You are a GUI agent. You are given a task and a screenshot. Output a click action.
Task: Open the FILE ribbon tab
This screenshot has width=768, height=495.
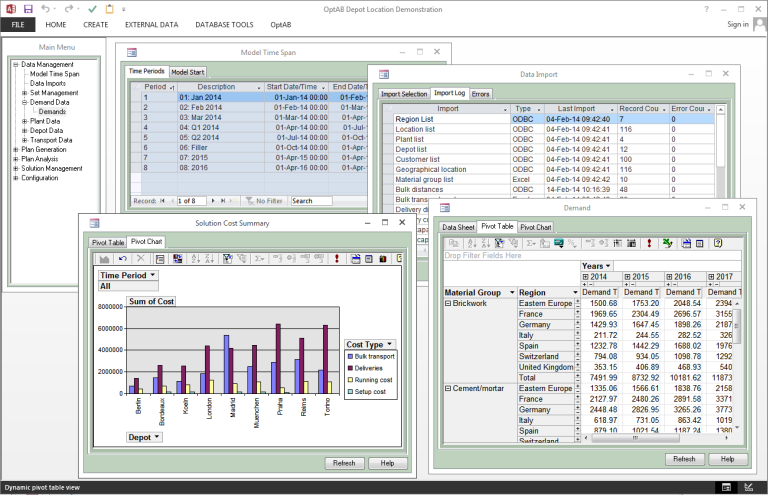click(18, 24)
